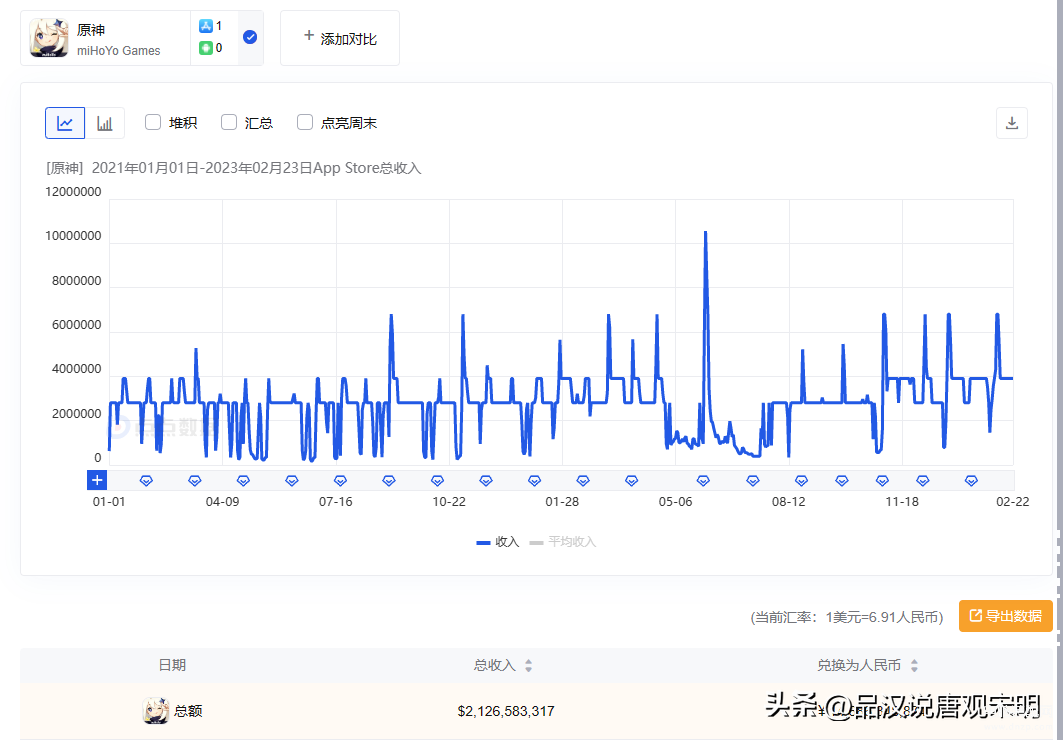
Task: Click the 原神 game avatar icon
Action: pos(48,38)
